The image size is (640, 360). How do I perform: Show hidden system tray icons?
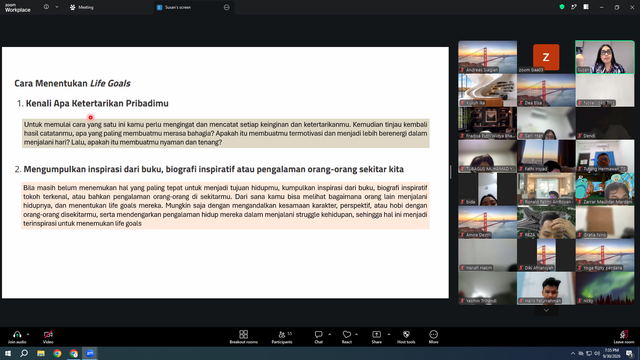tap(573, 353)
